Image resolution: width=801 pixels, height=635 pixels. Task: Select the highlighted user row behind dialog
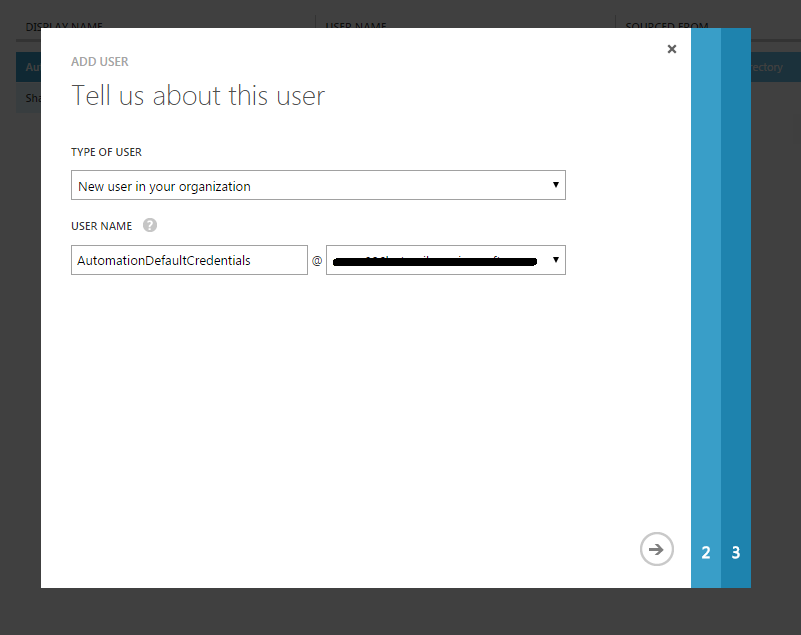pos(28,67)
